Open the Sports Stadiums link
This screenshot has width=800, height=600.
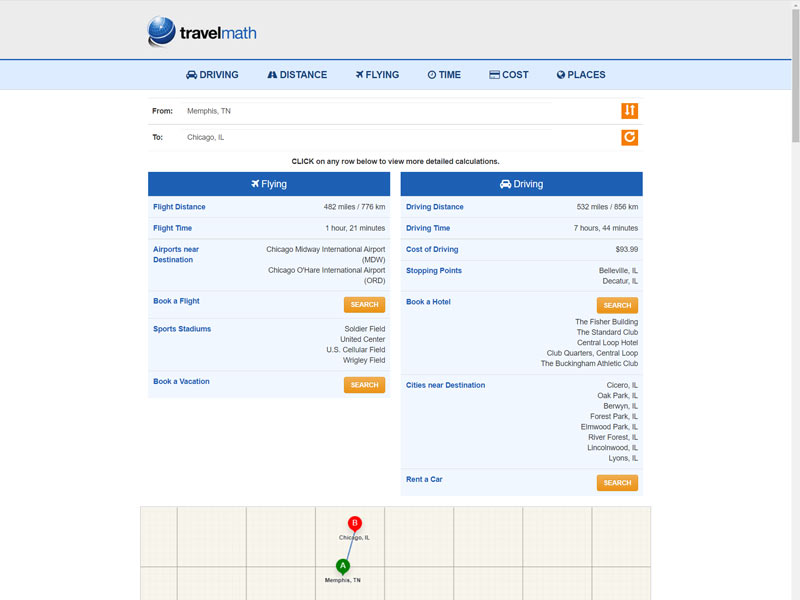click(x=182, y=329)
